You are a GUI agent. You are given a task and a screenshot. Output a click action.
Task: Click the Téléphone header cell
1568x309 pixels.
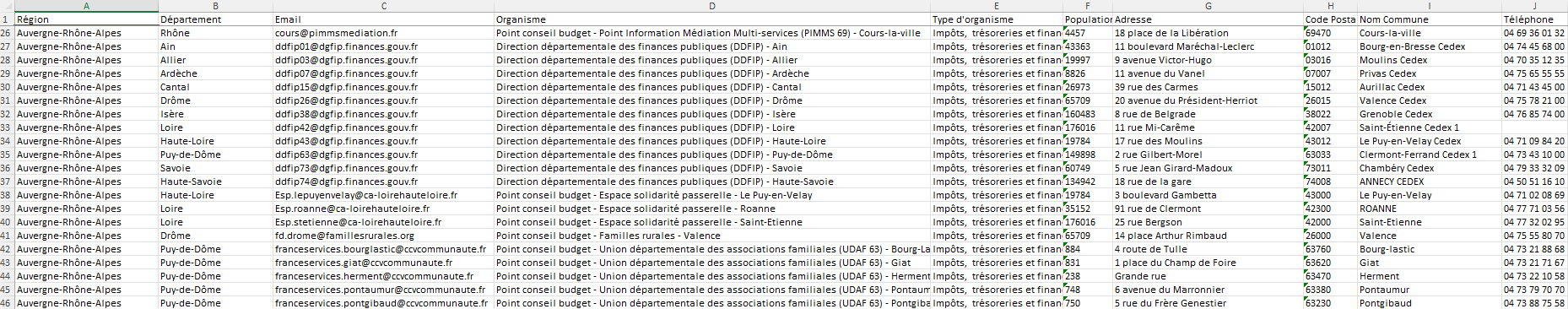click(x=1534, y=19)
